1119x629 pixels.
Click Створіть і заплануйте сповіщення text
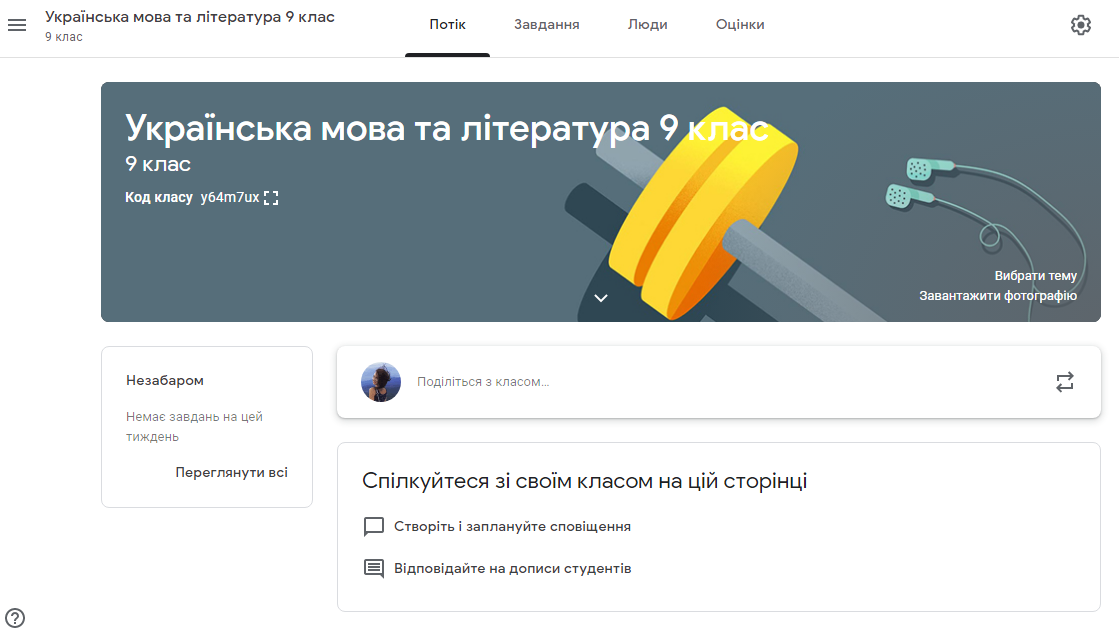512,526
